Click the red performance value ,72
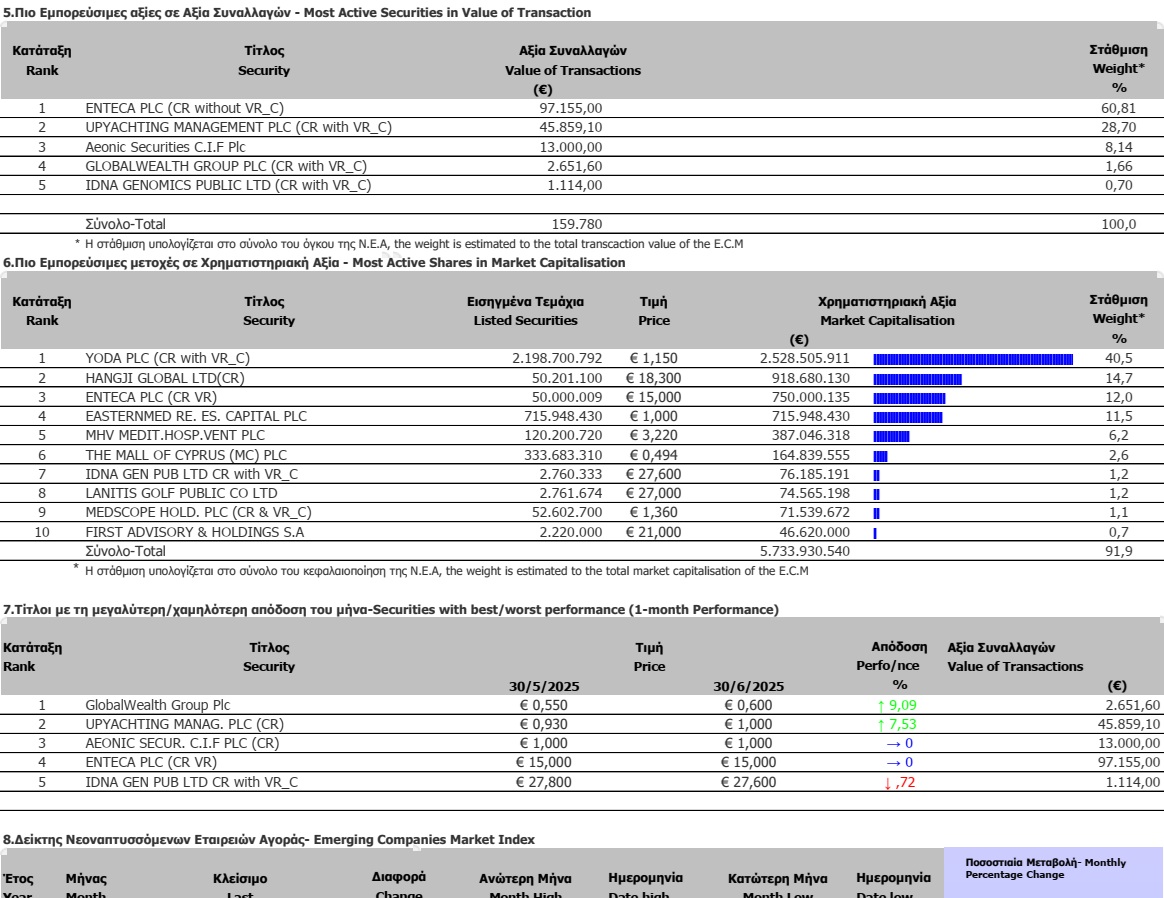This screenshot has width=1164, height=898. pos(899,782)
